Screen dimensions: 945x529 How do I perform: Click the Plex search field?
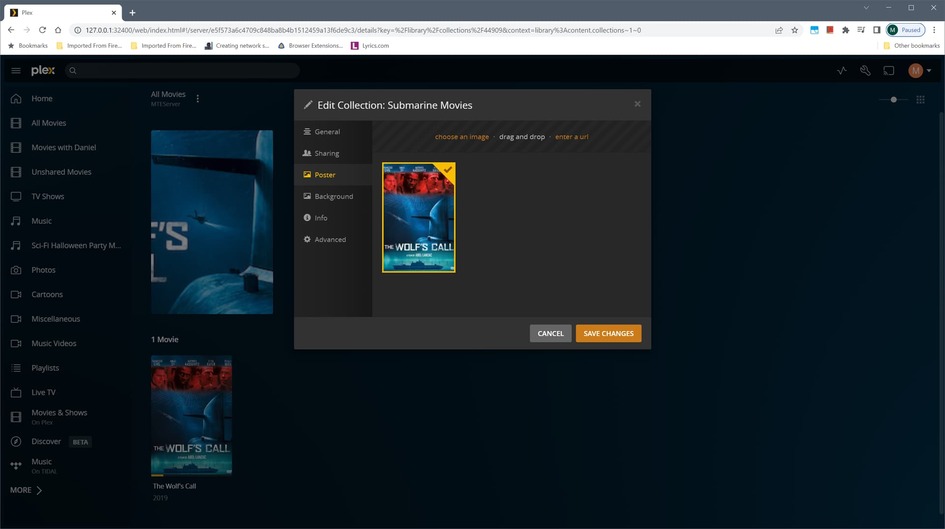point(182,70)
